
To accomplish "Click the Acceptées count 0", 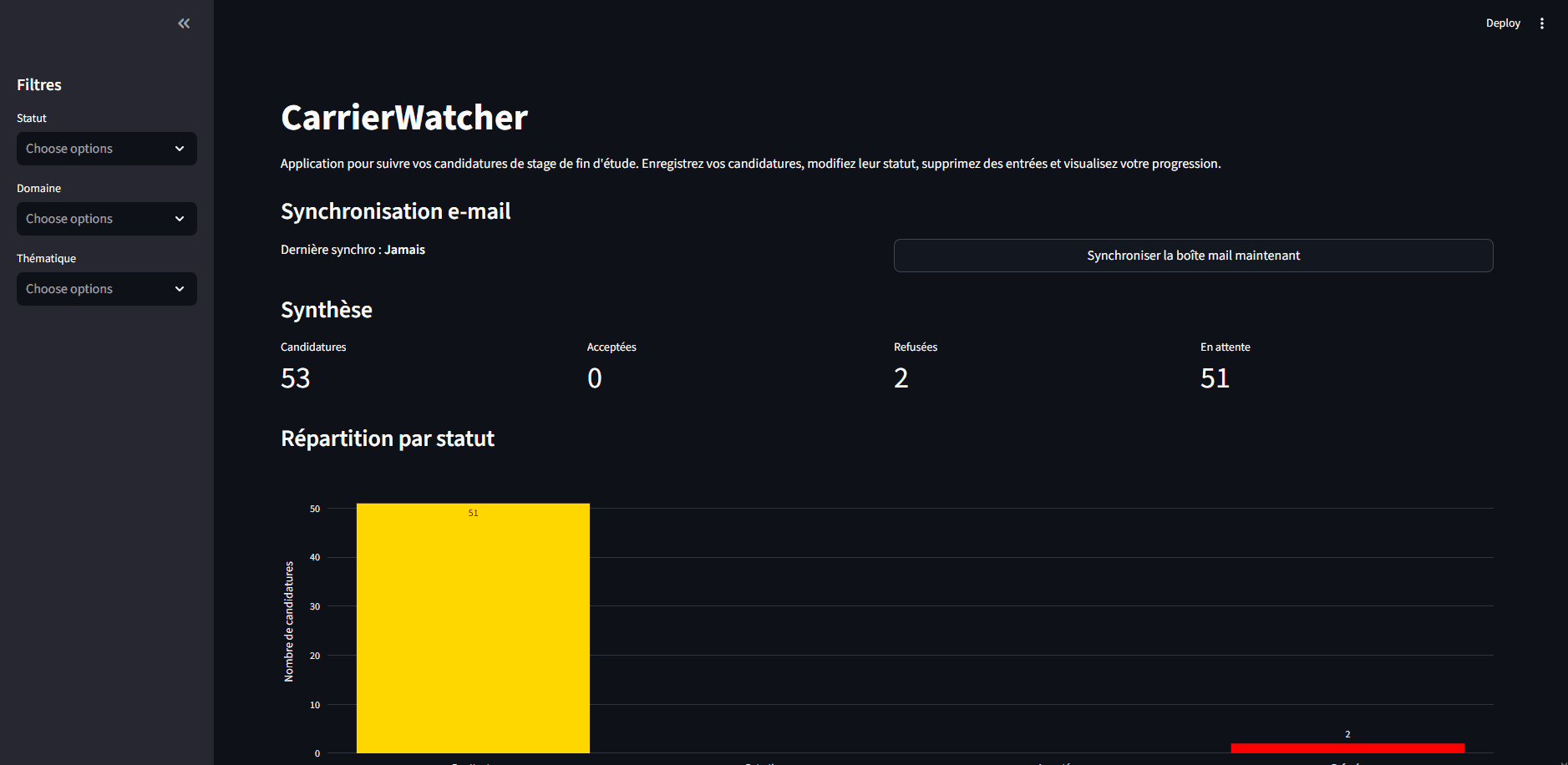I will click(594, 377).
